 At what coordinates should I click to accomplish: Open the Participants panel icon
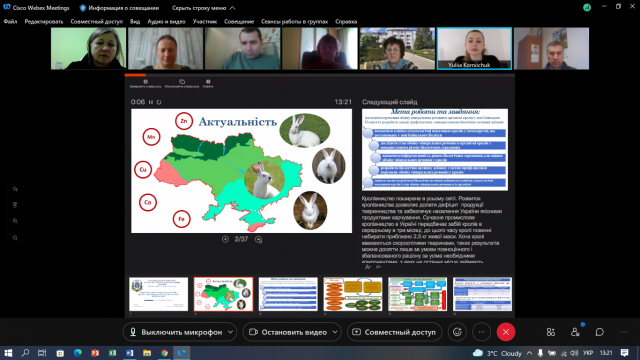point(575,332)
